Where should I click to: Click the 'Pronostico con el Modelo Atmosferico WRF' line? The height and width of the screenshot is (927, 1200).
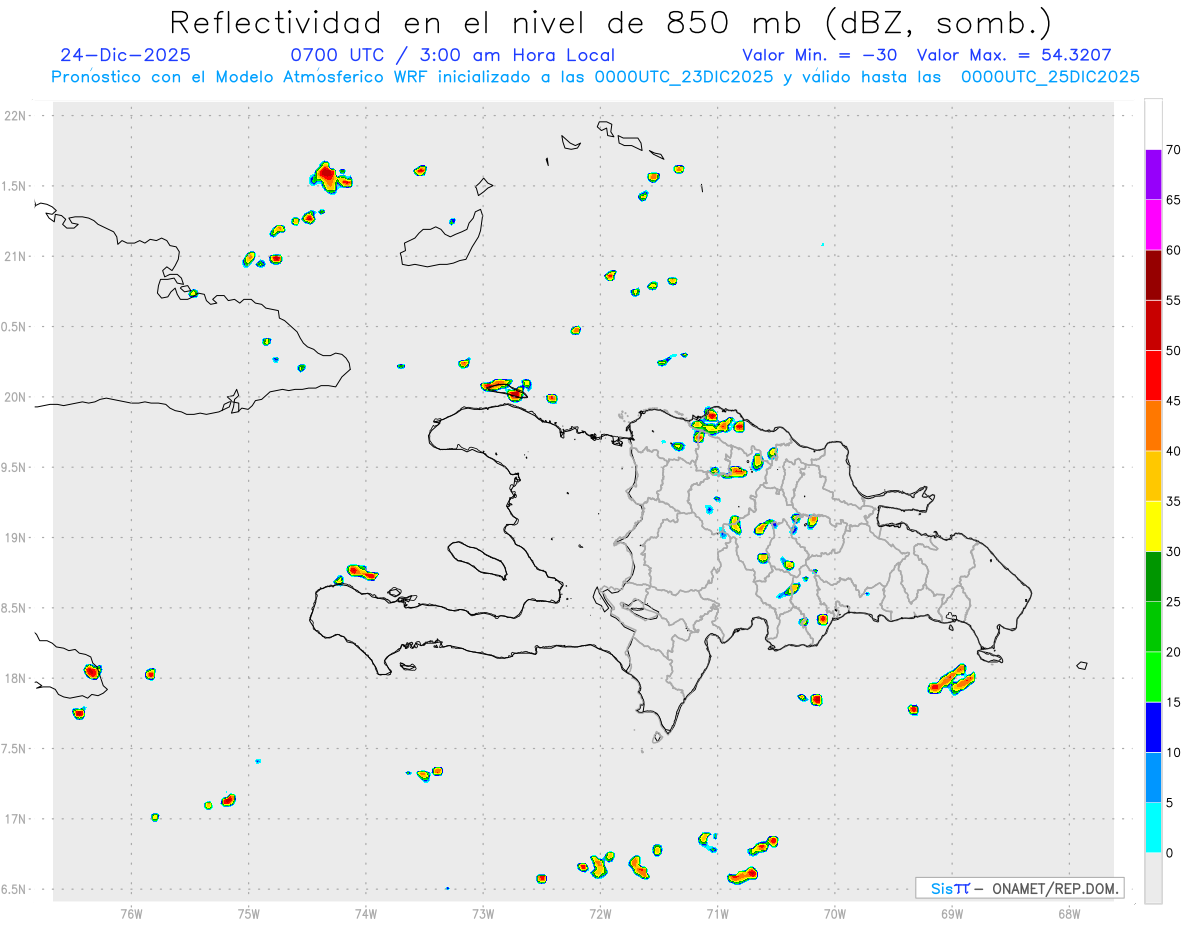595,77
